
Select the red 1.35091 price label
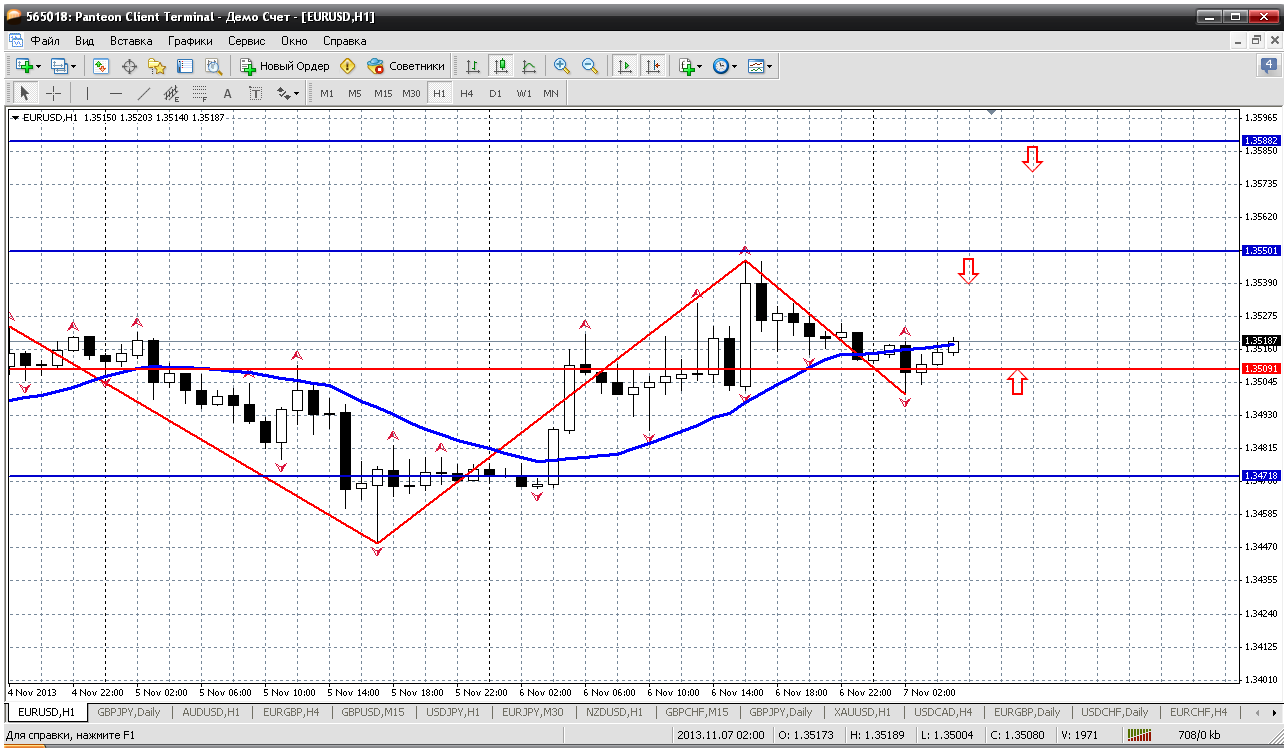(x=1261, y=368)
